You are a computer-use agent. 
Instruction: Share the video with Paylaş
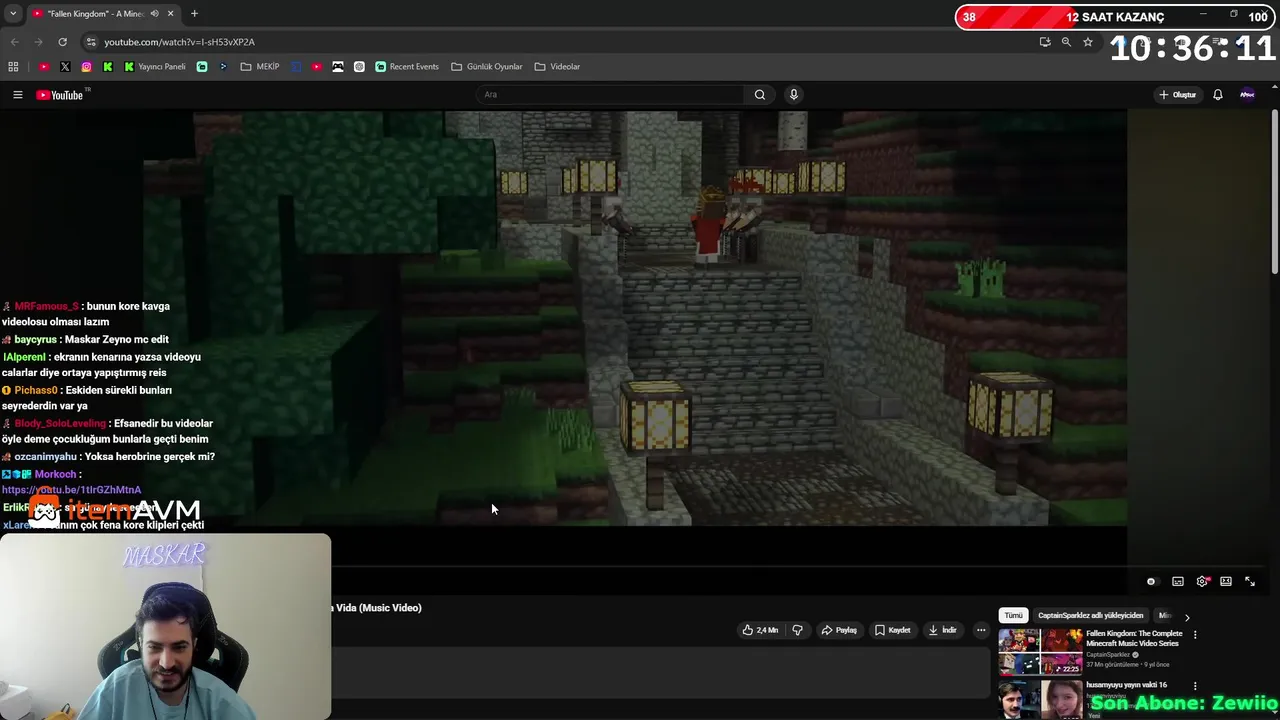coord(839,630)
